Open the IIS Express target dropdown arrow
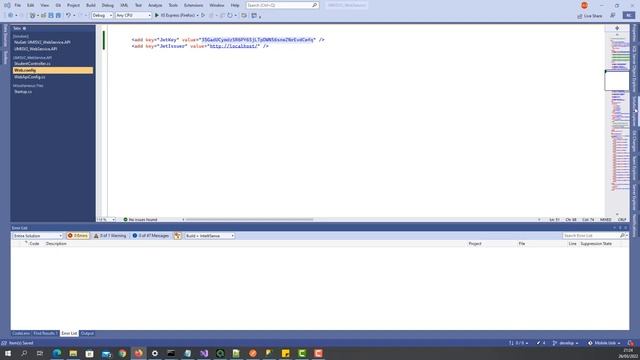The image size is (640, 360). [198, 16]
